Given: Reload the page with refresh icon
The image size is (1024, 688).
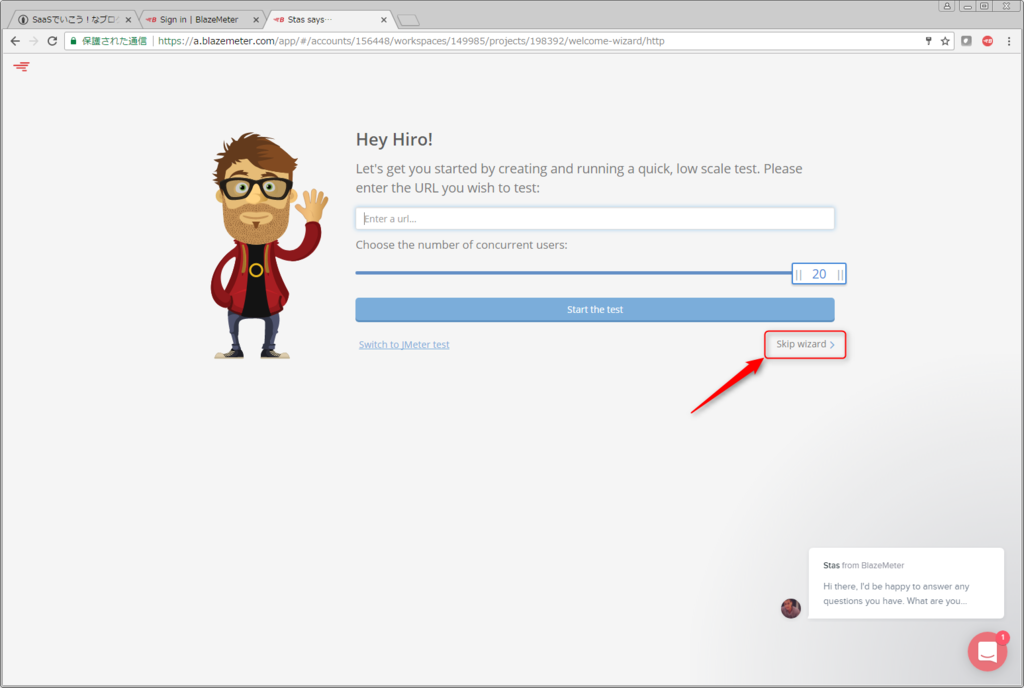Looking at the screenshot, I should (x=52, y=40).
